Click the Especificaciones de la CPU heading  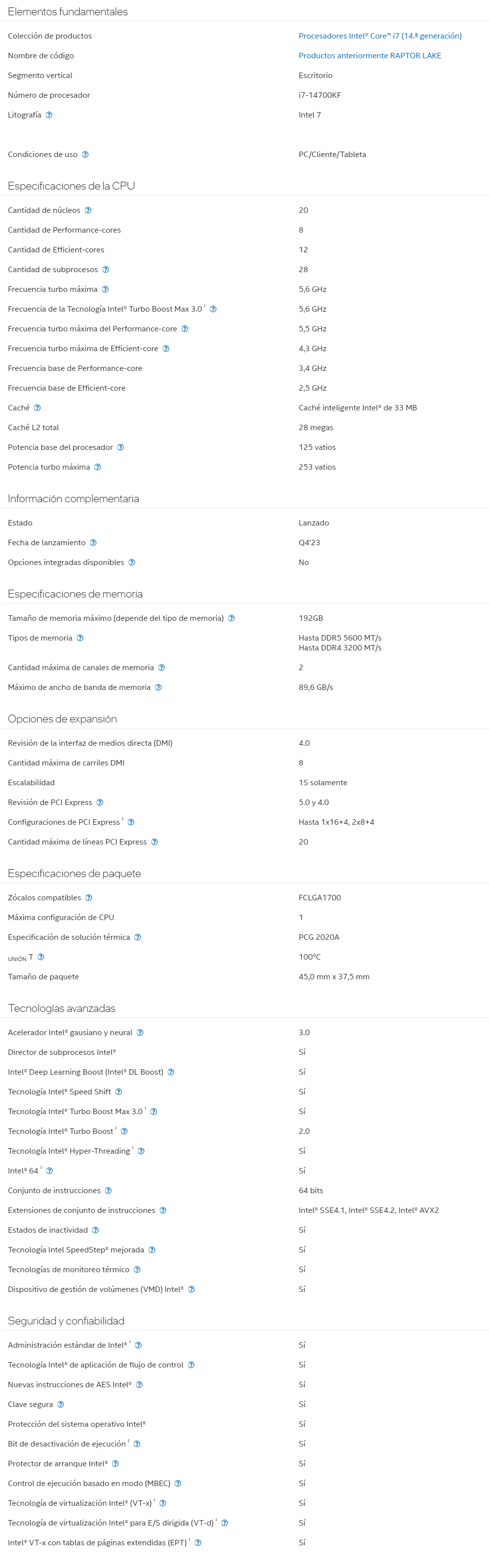pyautogui.click(x=71, y=186)
